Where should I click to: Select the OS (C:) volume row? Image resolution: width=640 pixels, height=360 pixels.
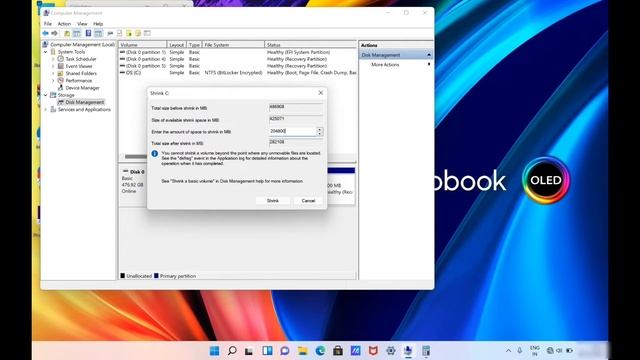[x=238, y=73]
